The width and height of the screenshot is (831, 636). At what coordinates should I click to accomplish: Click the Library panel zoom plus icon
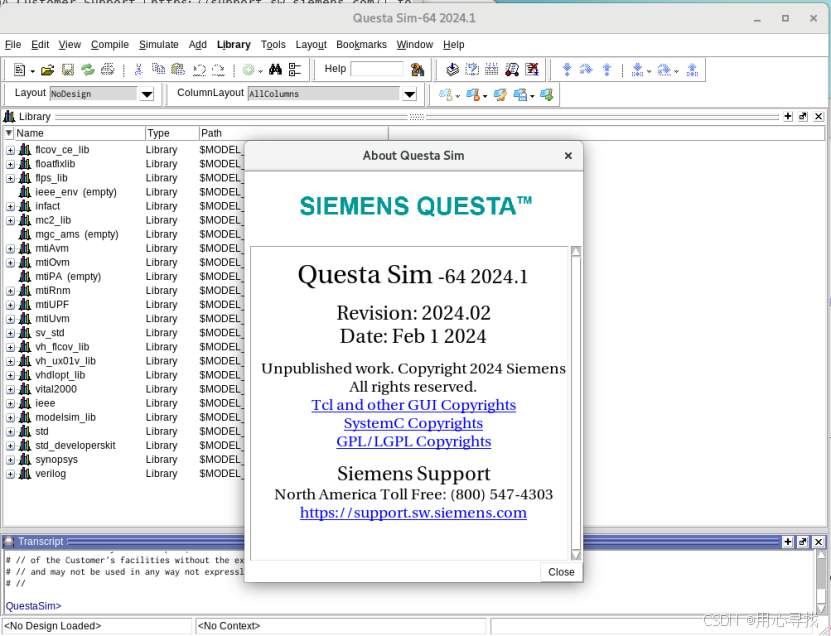[788, 116]
